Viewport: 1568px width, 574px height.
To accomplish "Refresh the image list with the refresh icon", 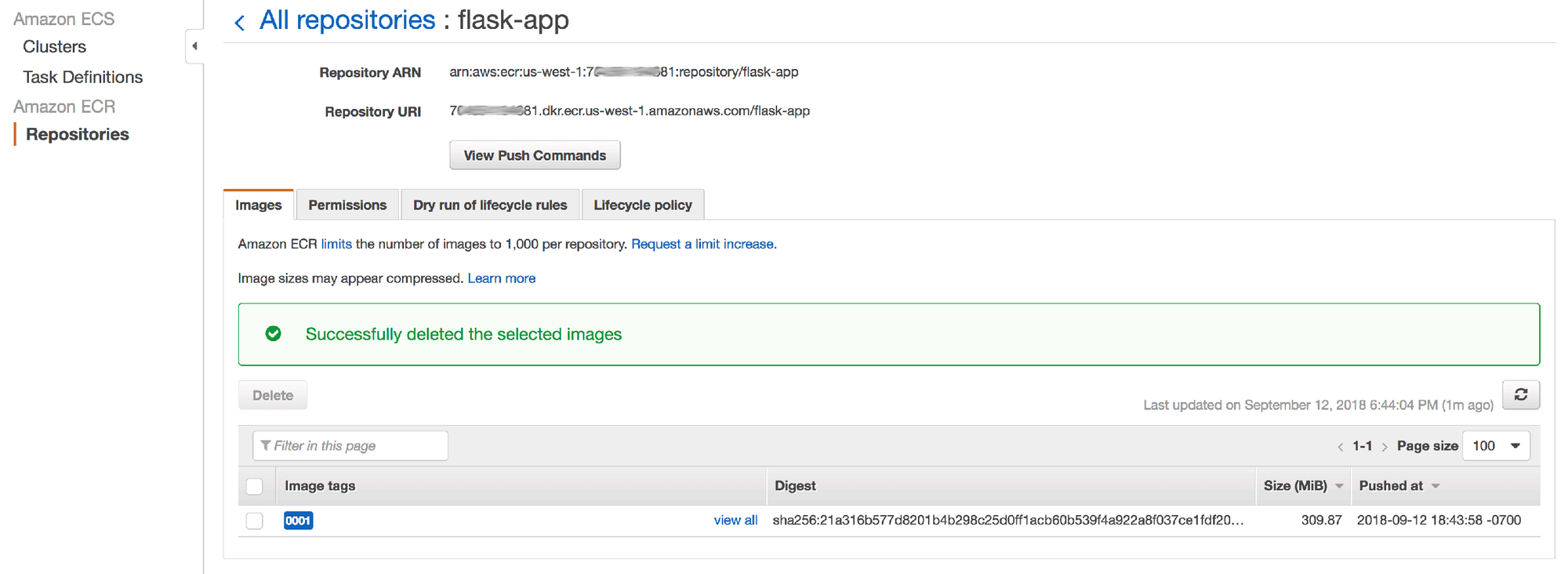I will (x=1521, y=394).
